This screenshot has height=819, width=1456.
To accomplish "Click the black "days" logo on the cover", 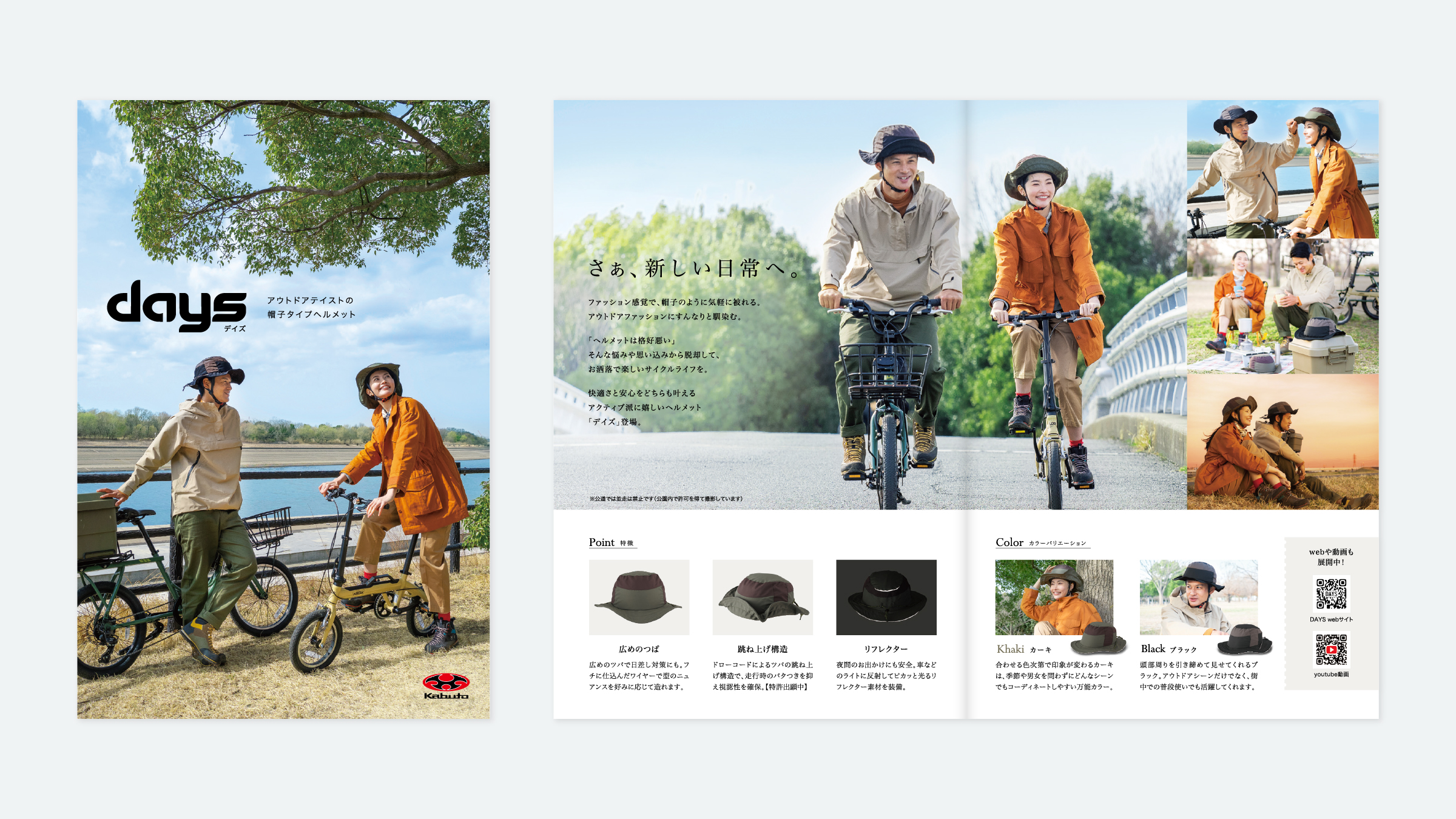I will click(x=177, y=305).
